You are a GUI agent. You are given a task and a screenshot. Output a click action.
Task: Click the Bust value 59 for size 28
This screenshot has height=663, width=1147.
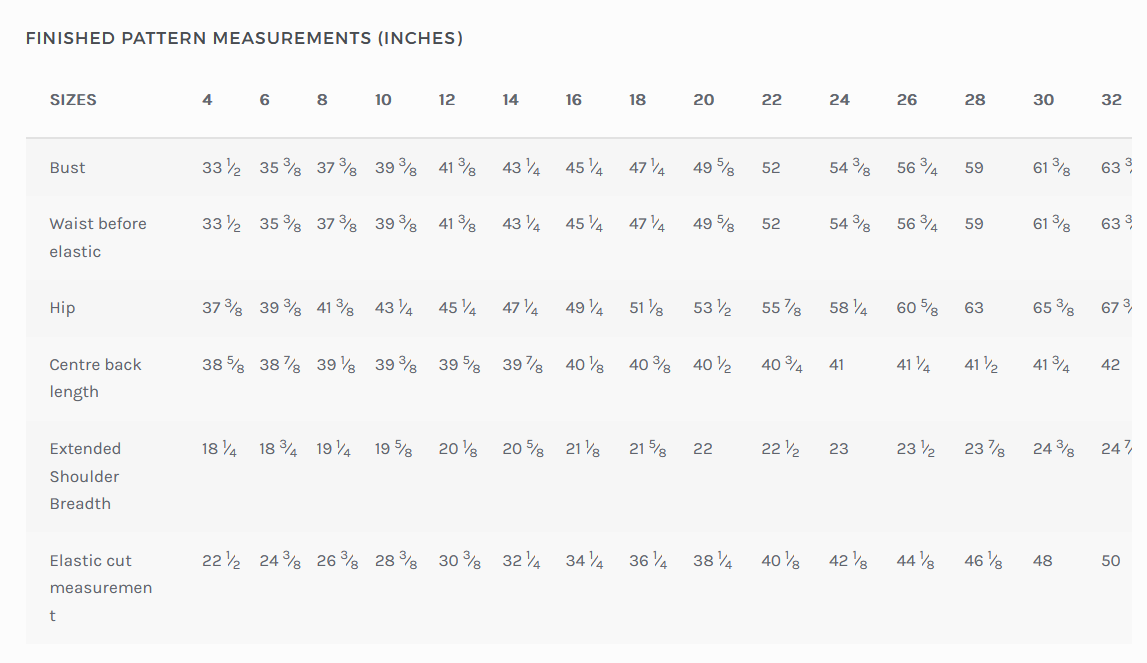coord(974,168)
